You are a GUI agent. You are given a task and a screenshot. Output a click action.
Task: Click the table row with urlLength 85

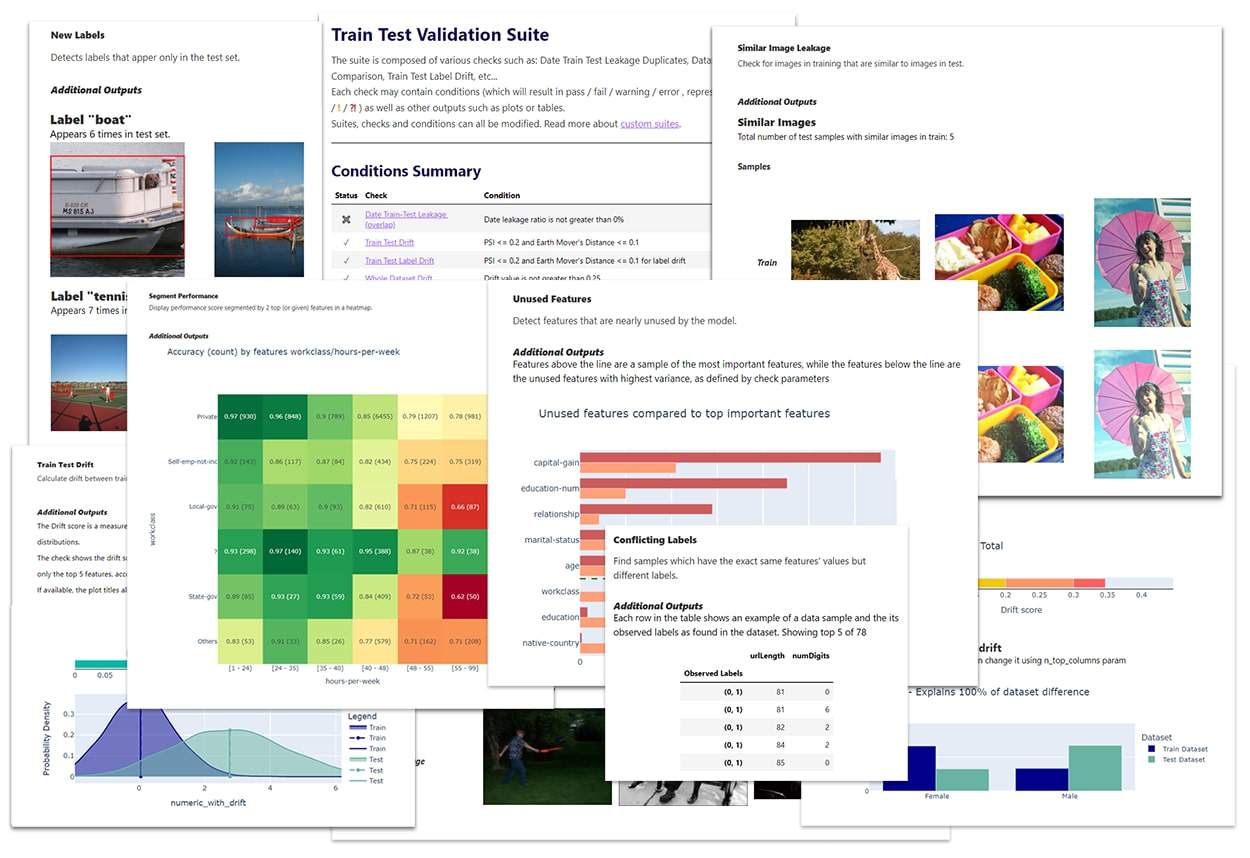coord(756,762)
